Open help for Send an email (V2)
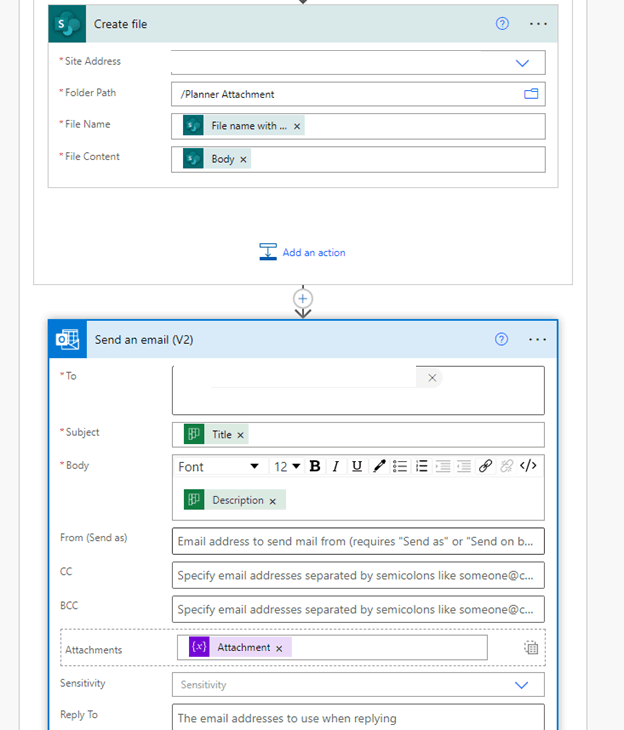Viewport: 624px width, 730px height. (x=502, y=339)
